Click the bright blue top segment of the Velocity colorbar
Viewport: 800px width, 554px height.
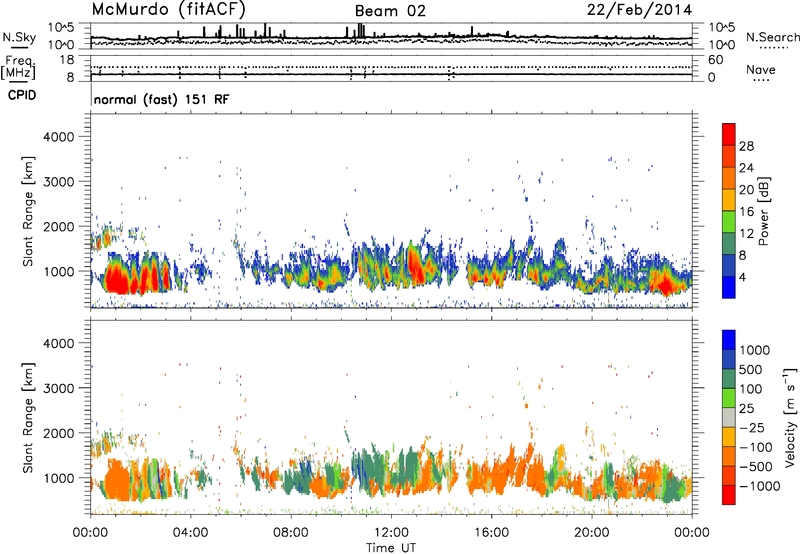pyautogui.click(x=729, y=340)
